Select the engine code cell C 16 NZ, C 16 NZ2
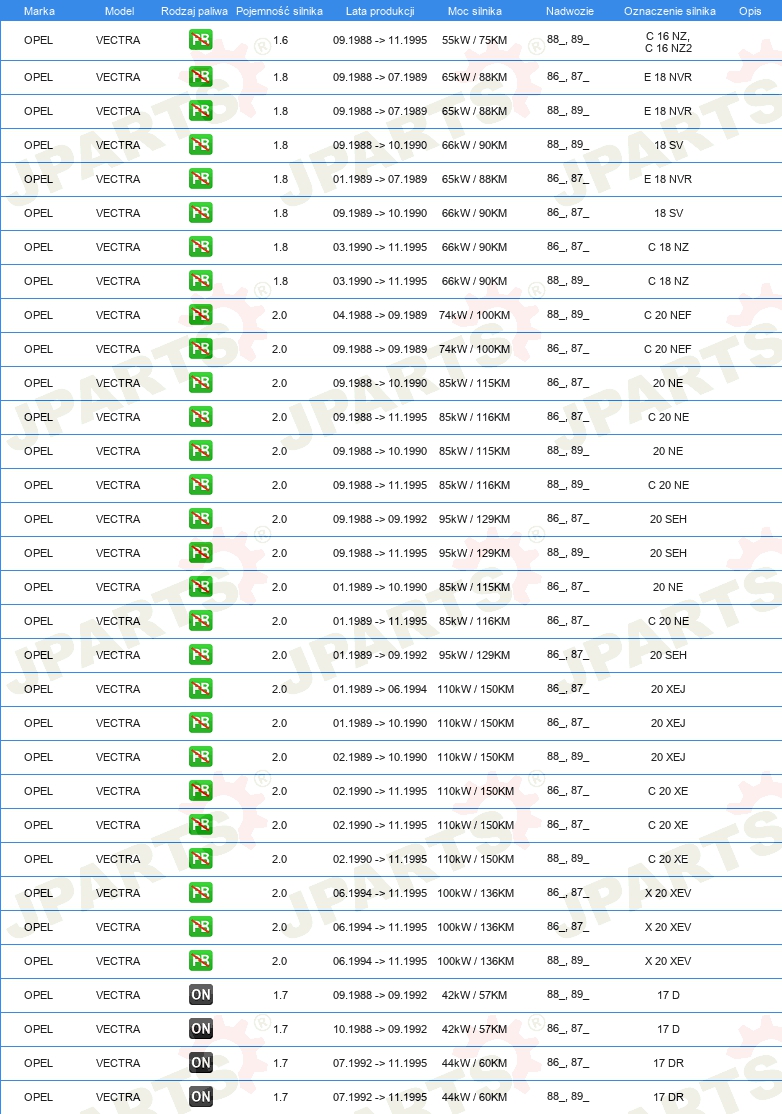 click(668, 42)
